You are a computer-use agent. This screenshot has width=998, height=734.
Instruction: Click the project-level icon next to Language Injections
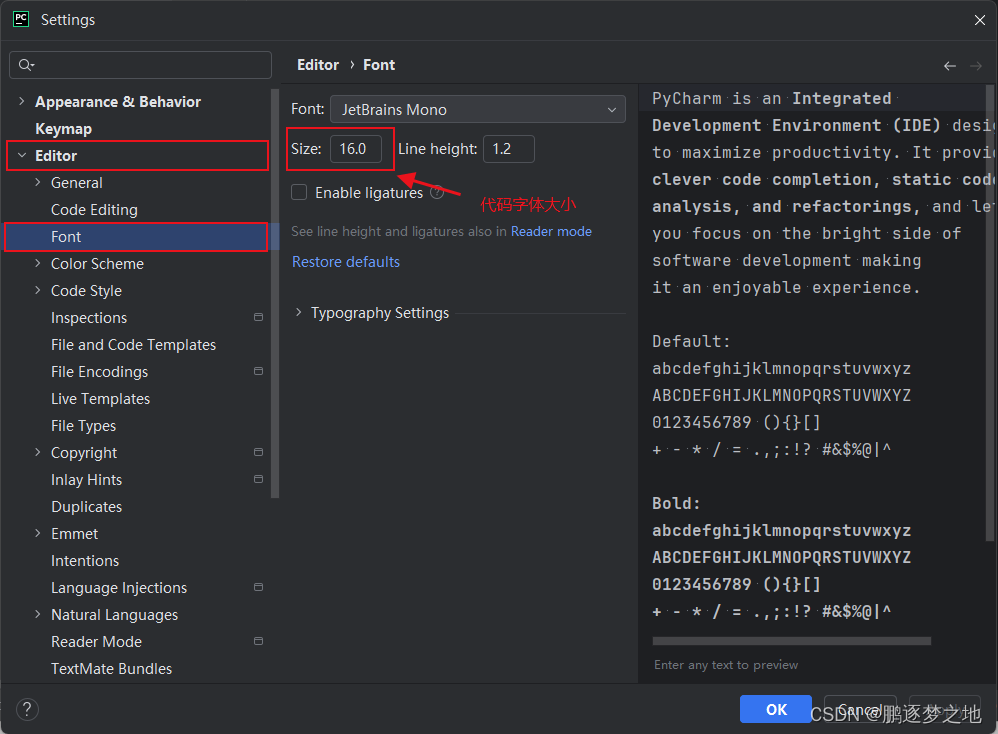pos(258,587)
